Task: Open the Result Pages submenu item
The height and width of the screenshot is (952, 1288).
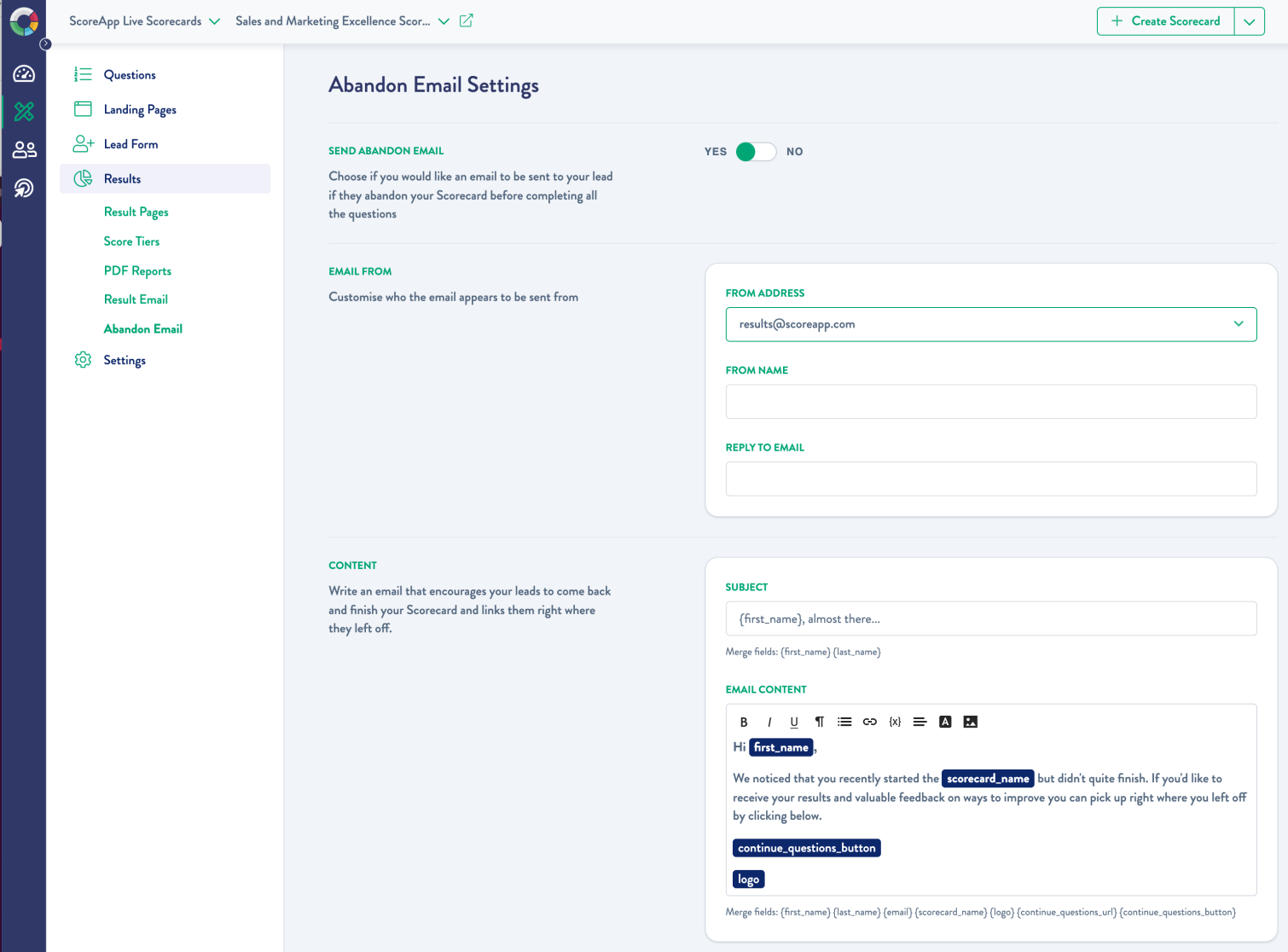Action: [x=136, y=212]
